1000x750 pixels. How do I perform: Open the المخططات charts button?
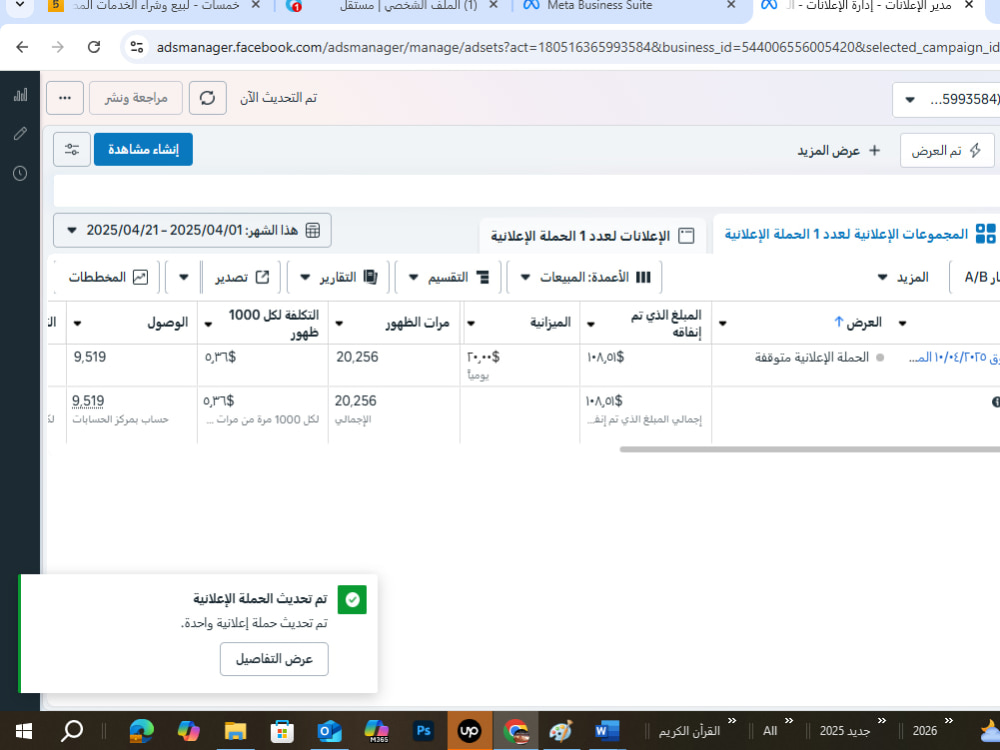109,277
